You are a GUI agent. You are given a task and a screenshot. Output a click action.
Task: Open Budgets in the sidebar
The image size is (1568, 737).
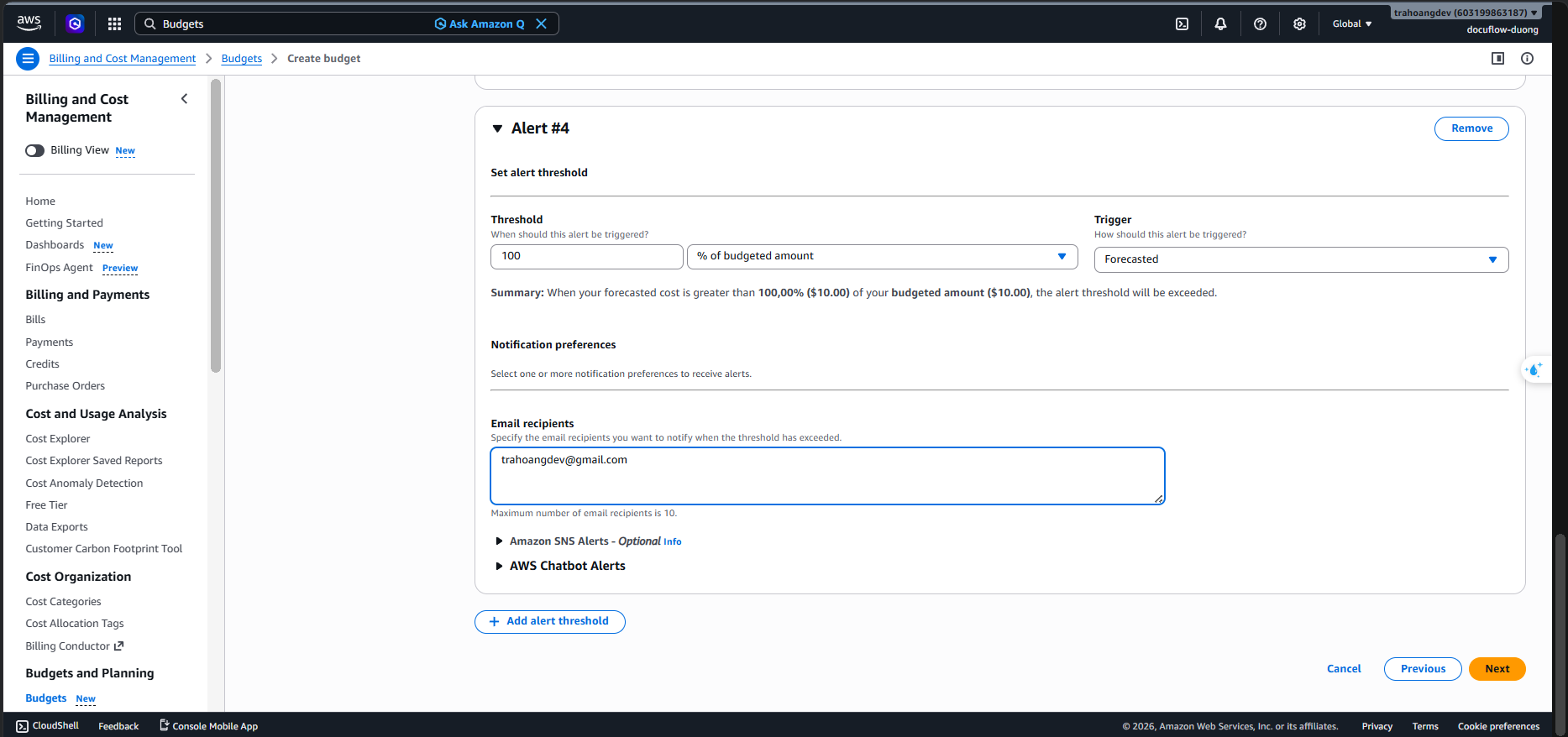(46, 698)
